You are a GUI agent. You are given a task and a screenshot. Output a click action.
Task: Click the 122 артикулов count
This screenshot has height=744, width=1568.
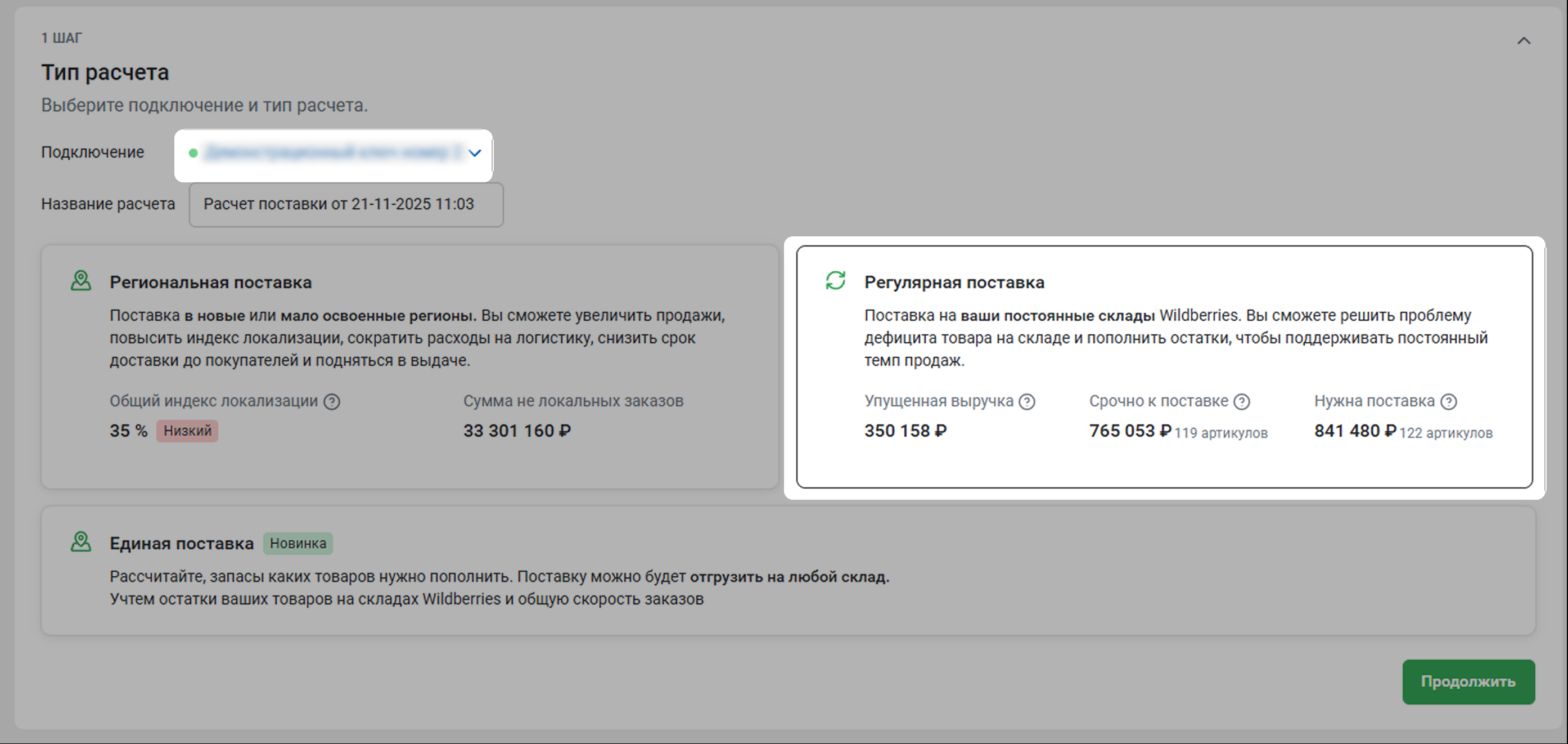tap(1445, 433)
